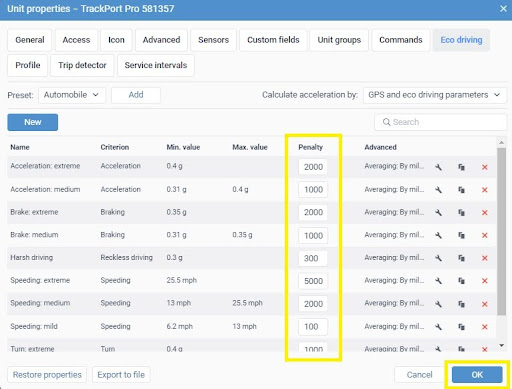
Task: Open the Unit groups tab
Action: [x=339, y=40]
